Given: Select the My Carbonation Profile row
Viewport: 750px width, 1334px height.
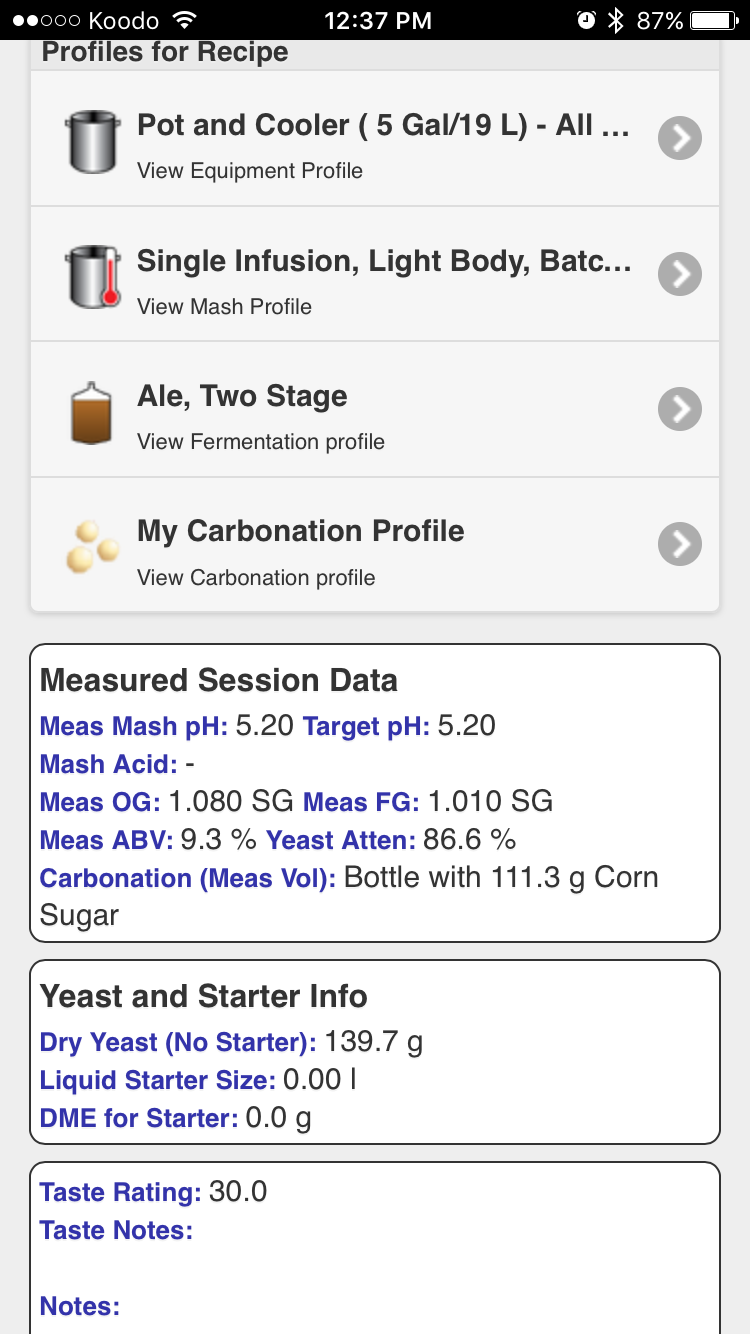Looking at the screenshot, I should click(x=375, y=544).
